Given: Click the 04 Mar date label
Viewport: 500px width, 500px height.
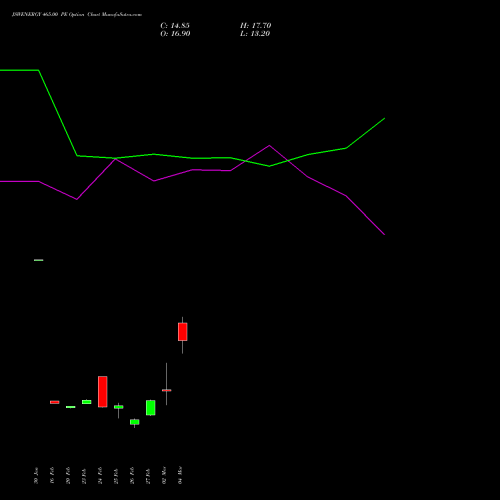Looking at the screenshot, I should pyautogui.click(x=180, y=475).
